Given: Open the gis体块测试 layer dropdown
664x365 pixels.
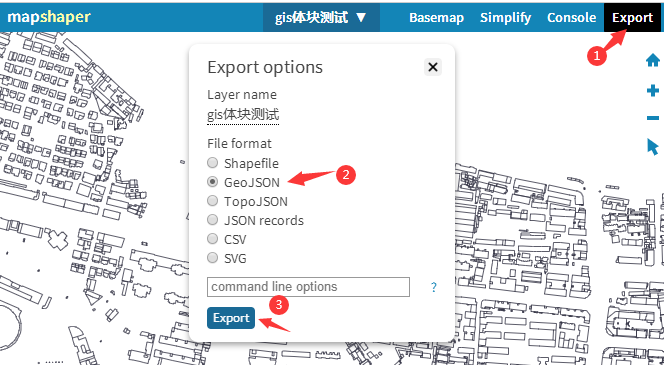Looking at the screenshot, I should click(321, 17).
